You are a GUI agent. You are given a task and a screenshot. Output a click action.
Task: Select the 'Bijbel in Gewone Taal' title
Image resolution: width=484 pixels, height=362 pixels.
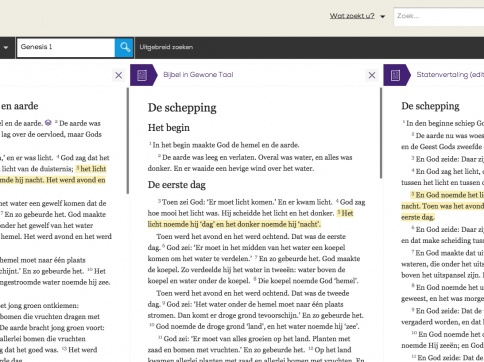pyautogui.click(x=198, y=75)
